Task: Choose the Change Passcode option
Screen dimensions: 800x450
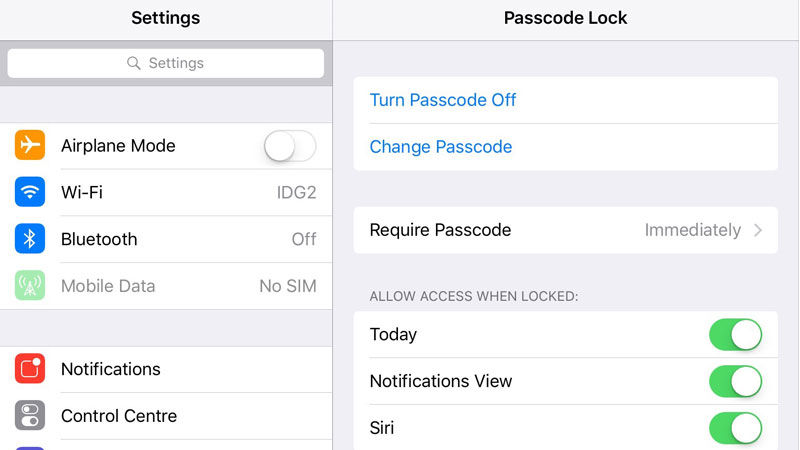Action: pos(441,147)
